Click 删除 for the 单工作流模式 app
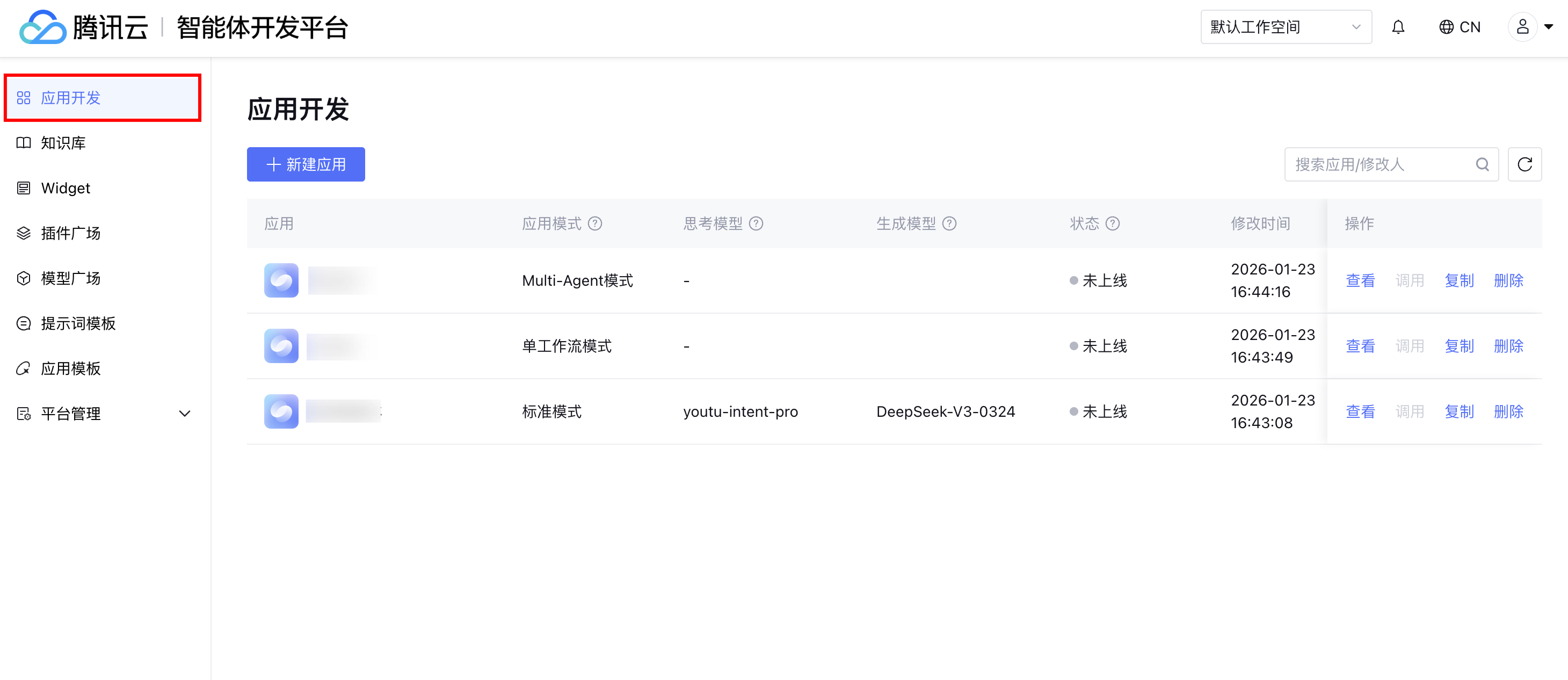Screen dimensions: 1568x680 click(x=1508, y=346)
